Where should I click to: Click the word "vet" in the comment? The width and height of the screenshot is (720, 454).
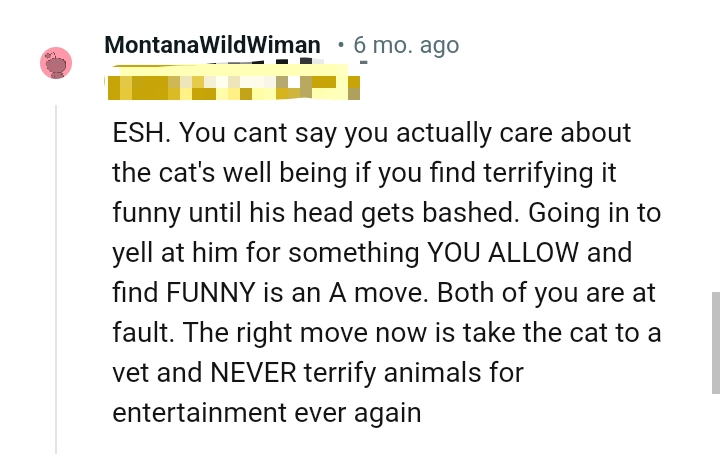(130, 373)
